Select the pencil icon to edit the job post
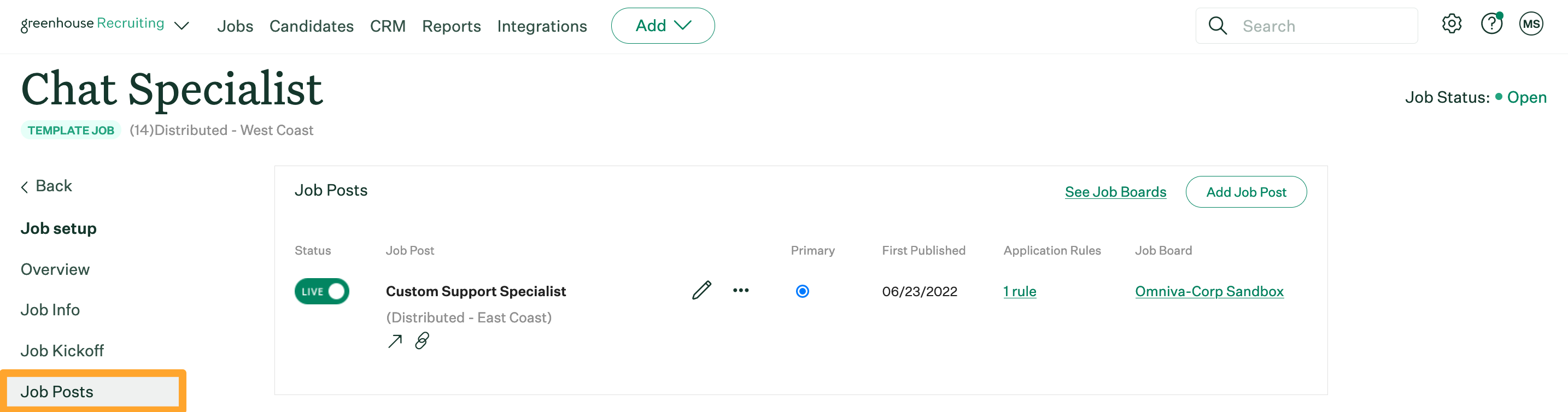Image resolution: width=1568 pixels, height=412 pixels. coord(701,291)
